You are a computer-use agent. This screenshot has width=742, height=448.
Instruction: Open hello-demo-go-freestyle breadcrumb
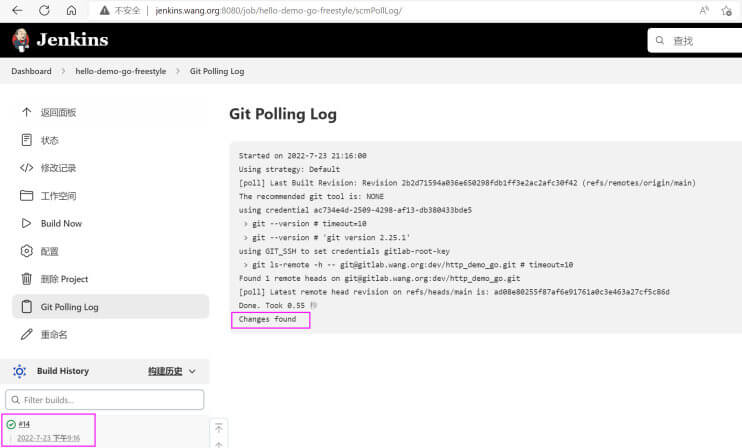pos(121,71)
